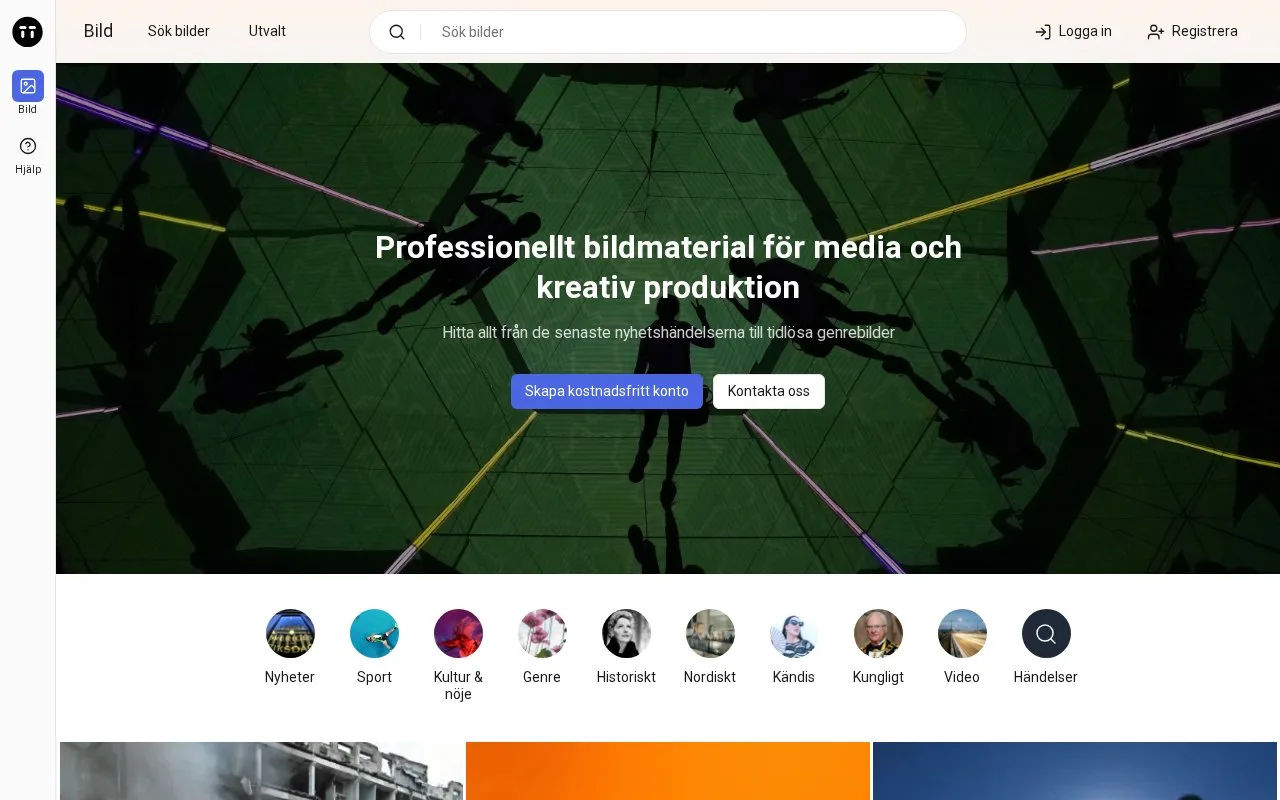
Task: Open the Utvalt navigation item
Action: click(267, 31)
